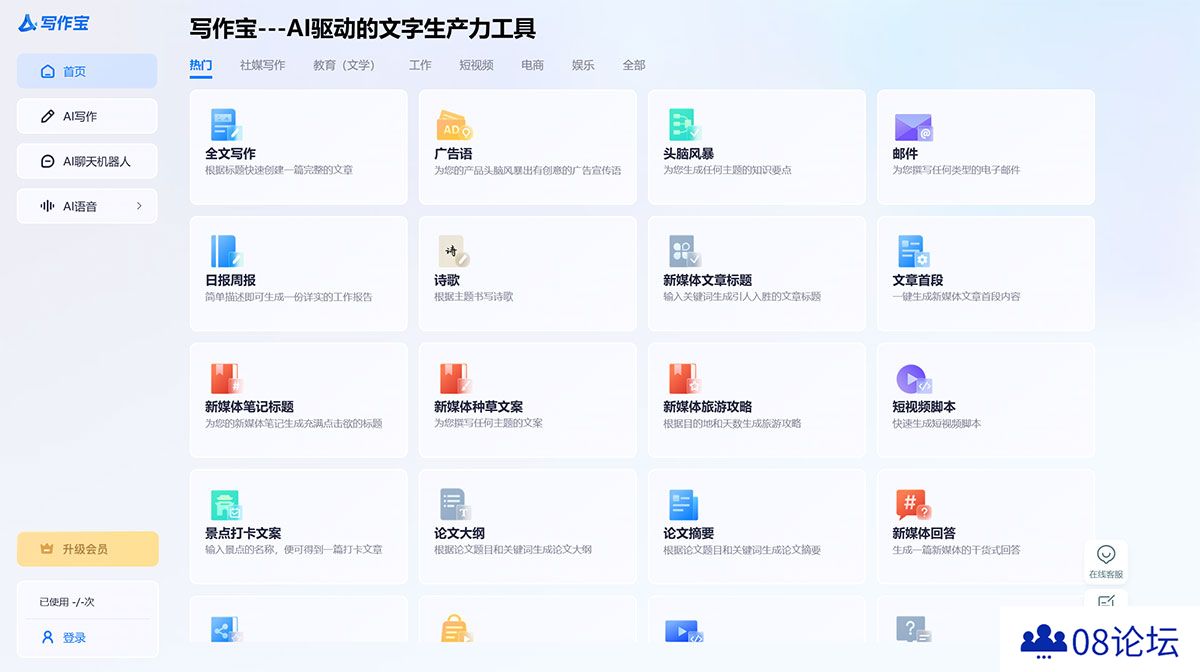The image size is (1200, 672).
Task: Click the 诗歌 title text
Action: coord(447,280)
